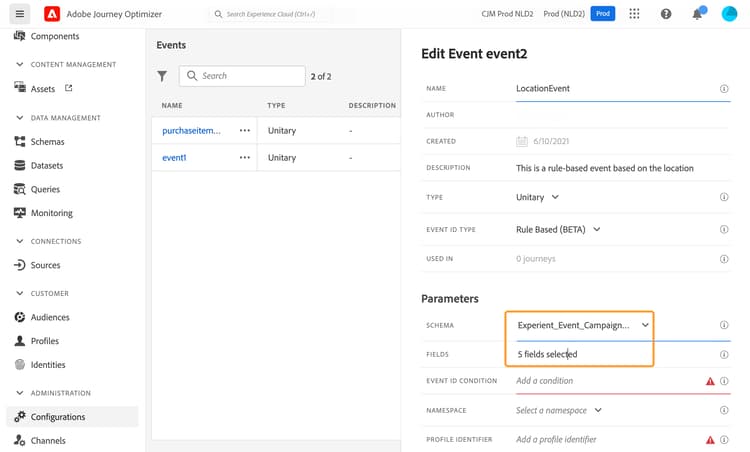Collapse the Data Management section
The image size is (750, 452).
20,118
